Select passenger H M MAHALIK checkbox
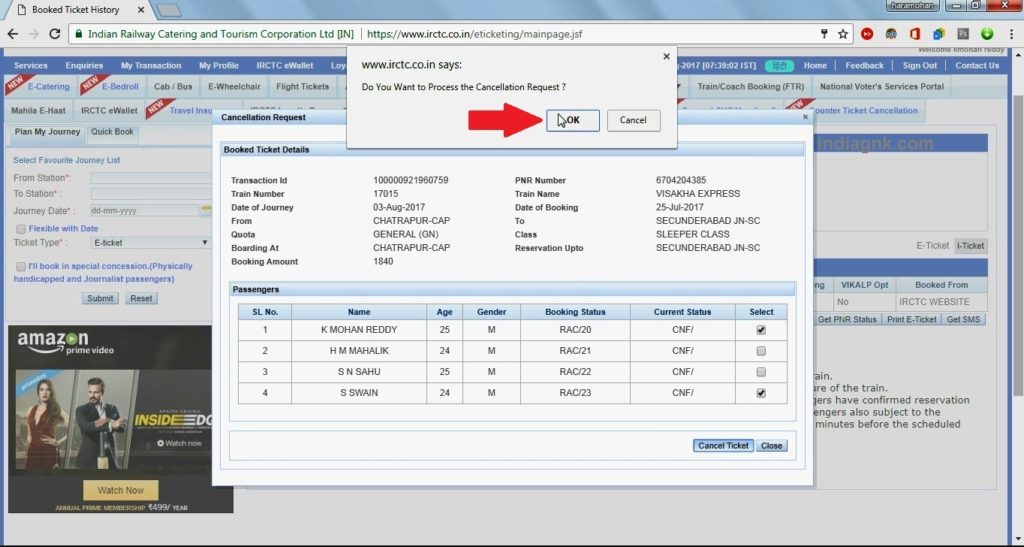 [761, 351]
